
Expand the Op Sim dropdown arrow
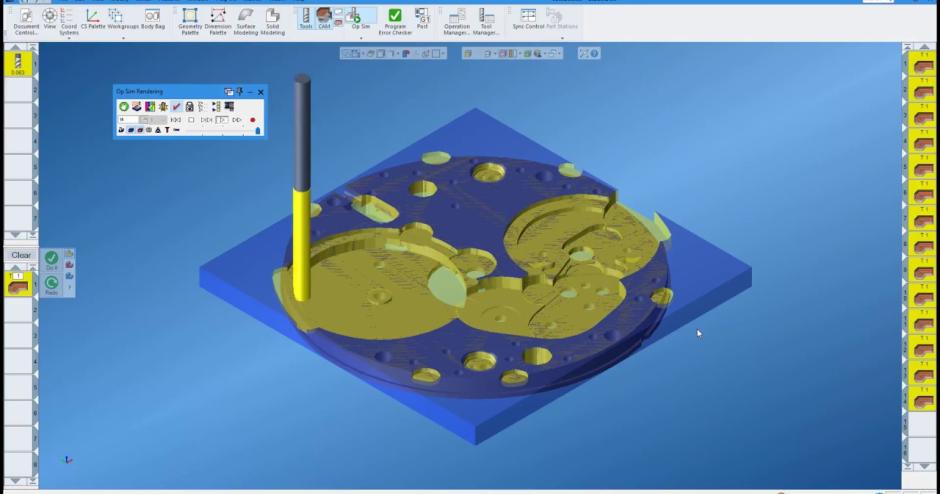pos(361,39)
